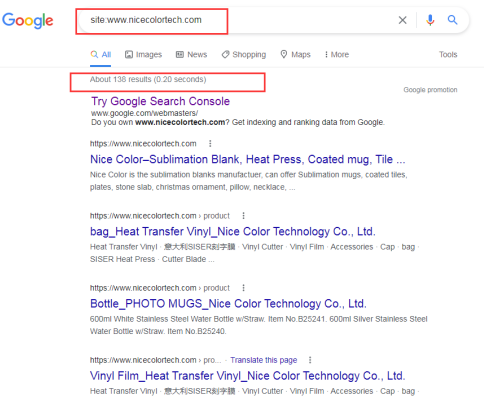Screen dimensions: 484x398
Task: Open Nice Color–Sublimation Blank result title
Action: 248,159
